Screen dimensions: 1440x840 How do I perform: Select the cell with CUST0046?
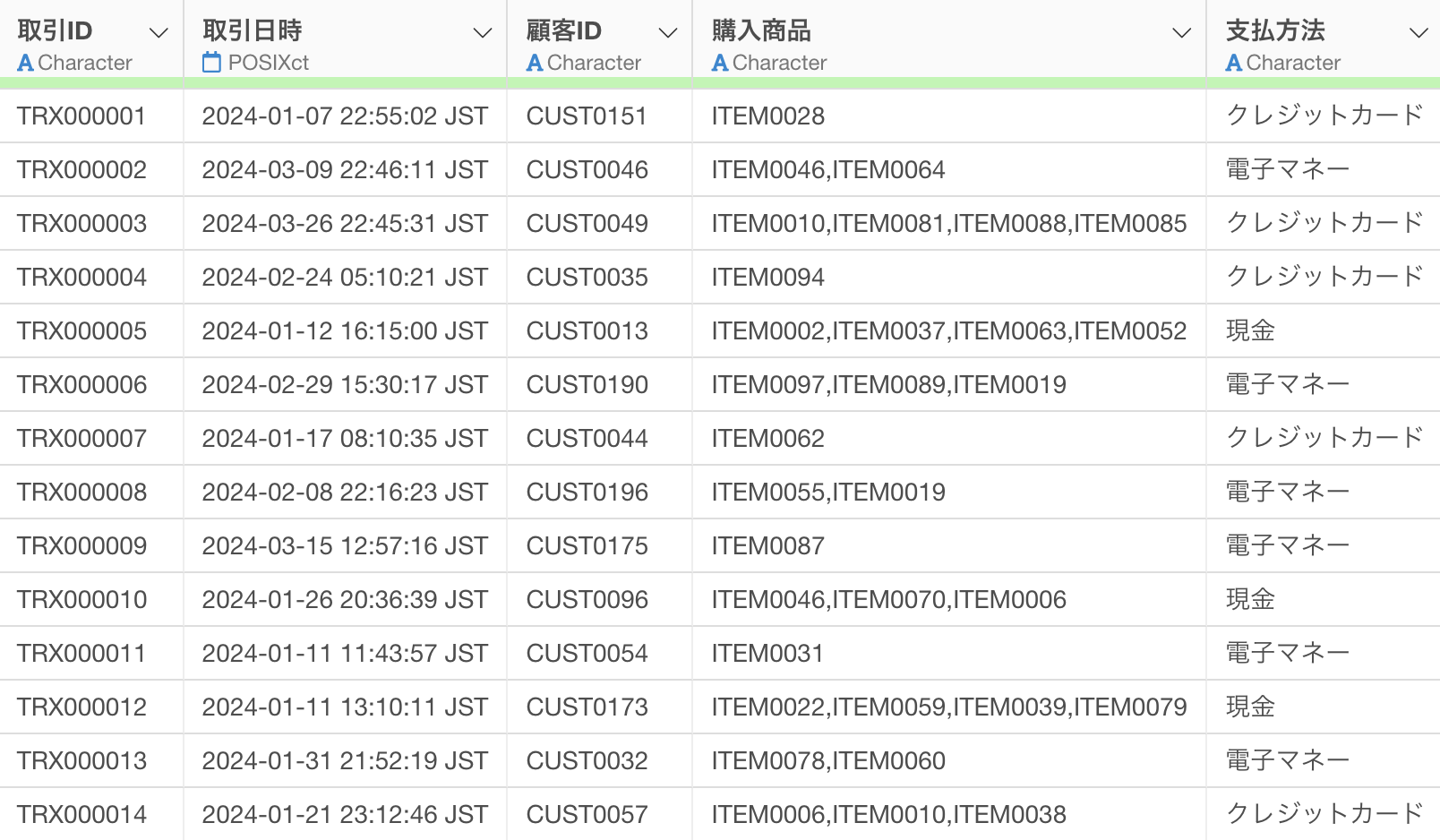(587, 170)
